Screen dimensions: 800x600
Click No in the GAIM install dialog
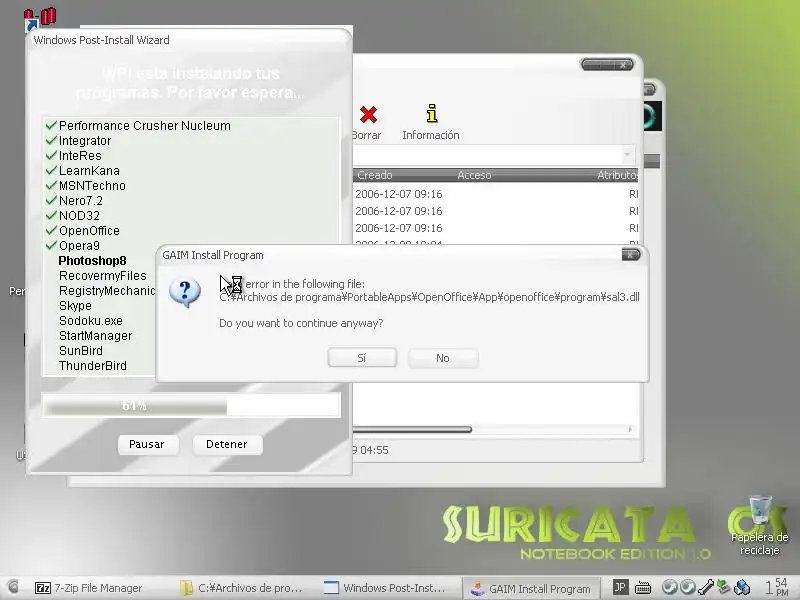[443, 358]
